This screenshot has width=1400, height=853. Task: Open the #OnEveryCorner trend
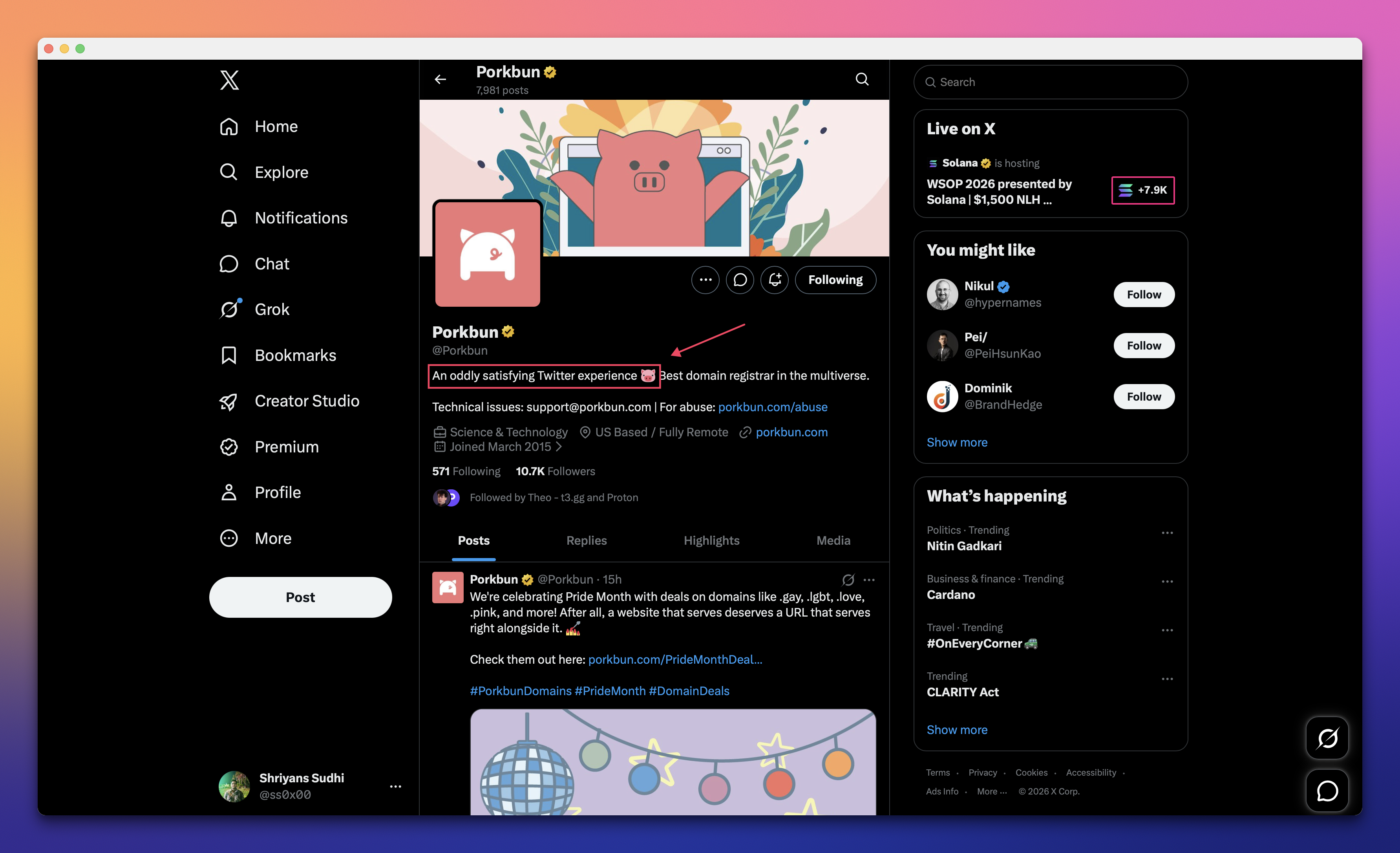[x=982, y=643]
